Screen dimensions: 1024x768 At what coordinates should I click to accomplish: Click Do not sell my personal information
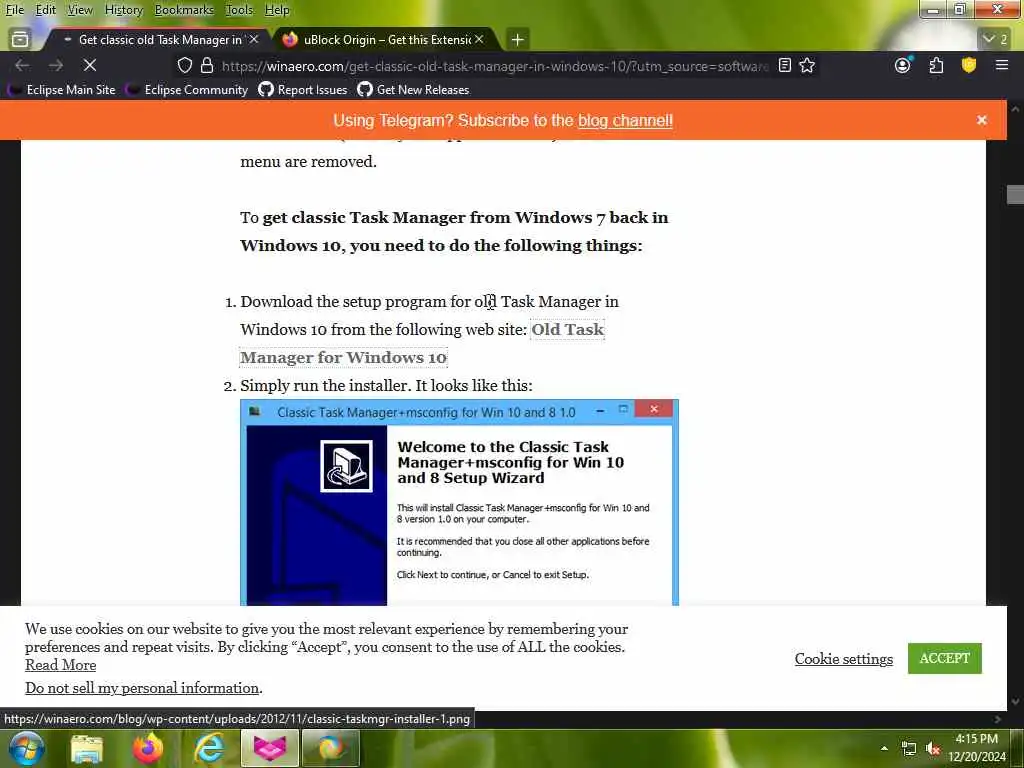coord(142,688)
